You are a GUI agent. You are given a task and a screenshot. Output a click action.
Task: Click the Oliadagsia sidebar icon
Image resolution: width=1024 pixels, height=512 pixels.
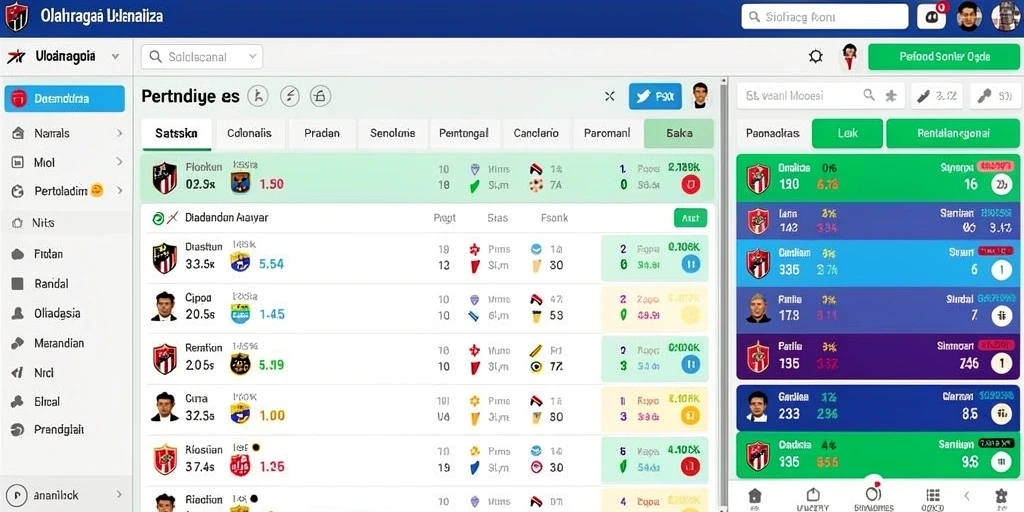pyautogui.click(x=18, y=313)
